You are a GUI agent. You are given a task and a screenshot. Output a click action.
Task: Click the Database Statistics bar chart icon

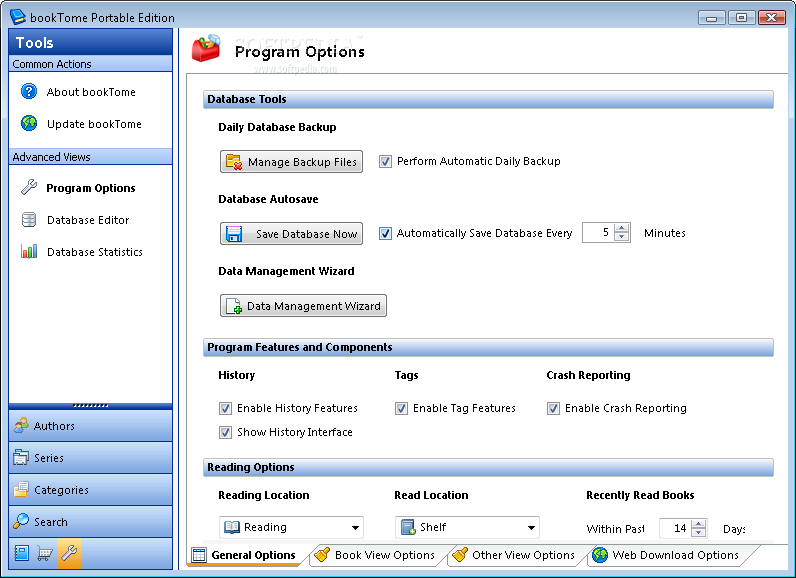[29, 251]
